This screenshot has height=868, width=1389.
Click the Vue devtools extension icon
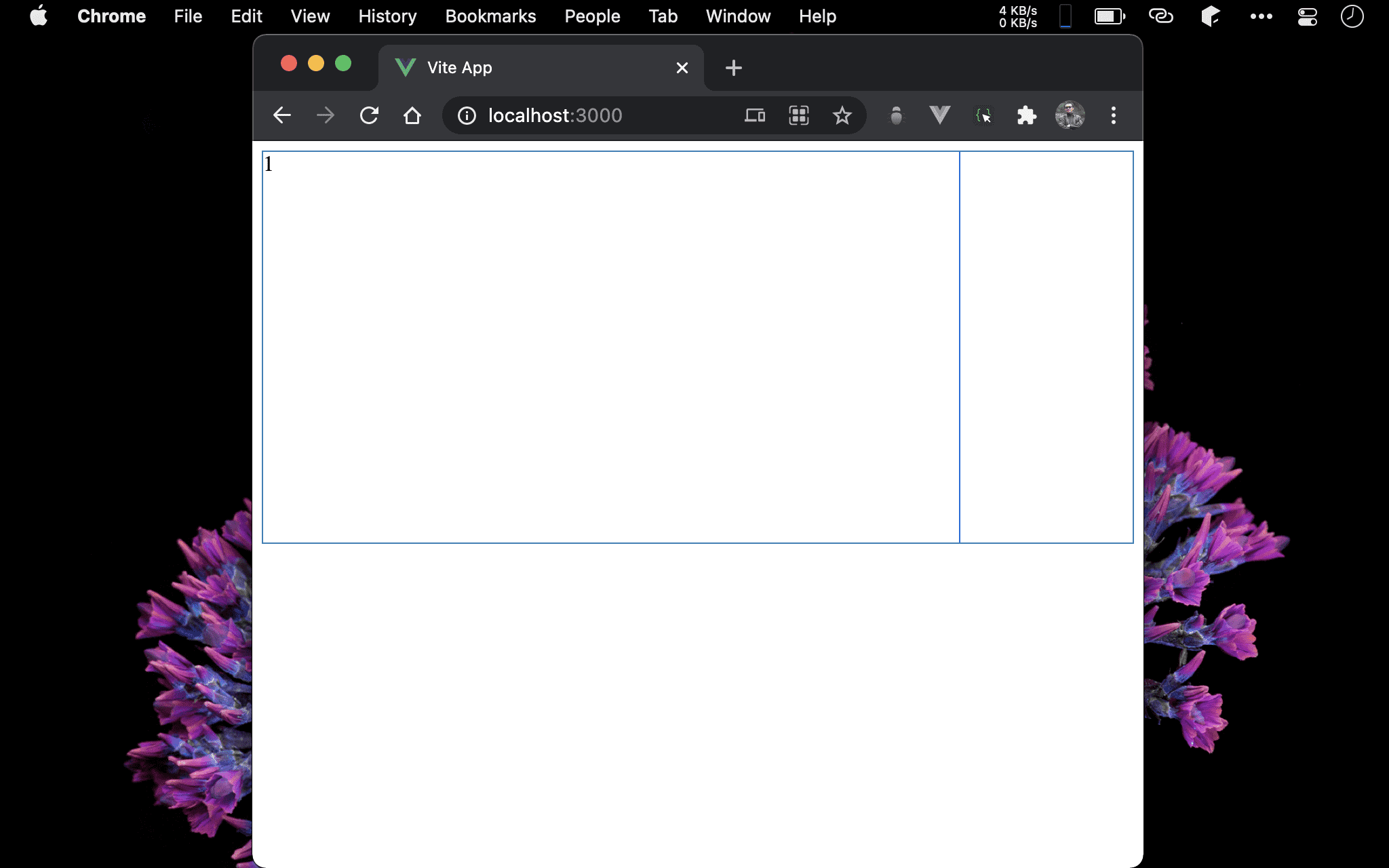(x=939, y=115)
